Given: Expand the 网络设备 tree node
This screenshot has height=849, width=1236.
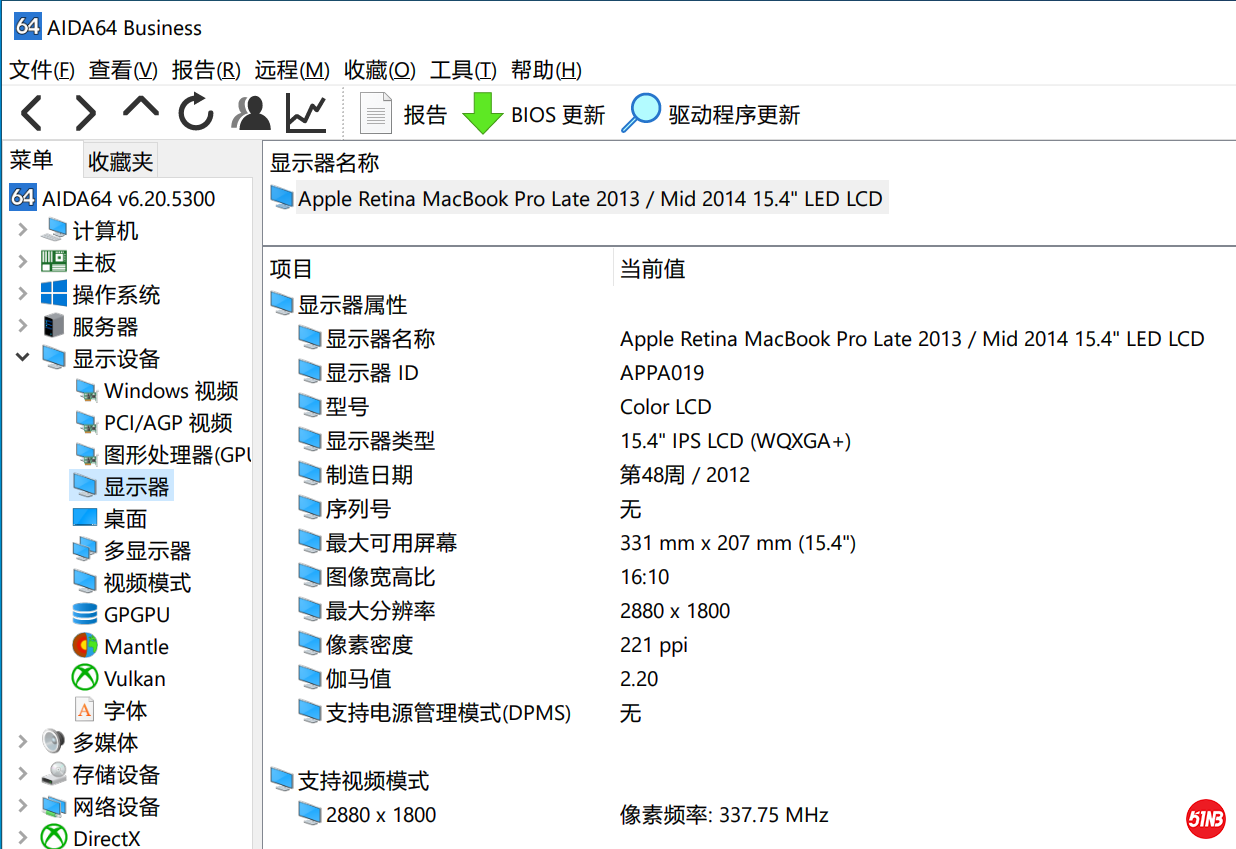Looking at the screenshot, I should tap(23, 807).
